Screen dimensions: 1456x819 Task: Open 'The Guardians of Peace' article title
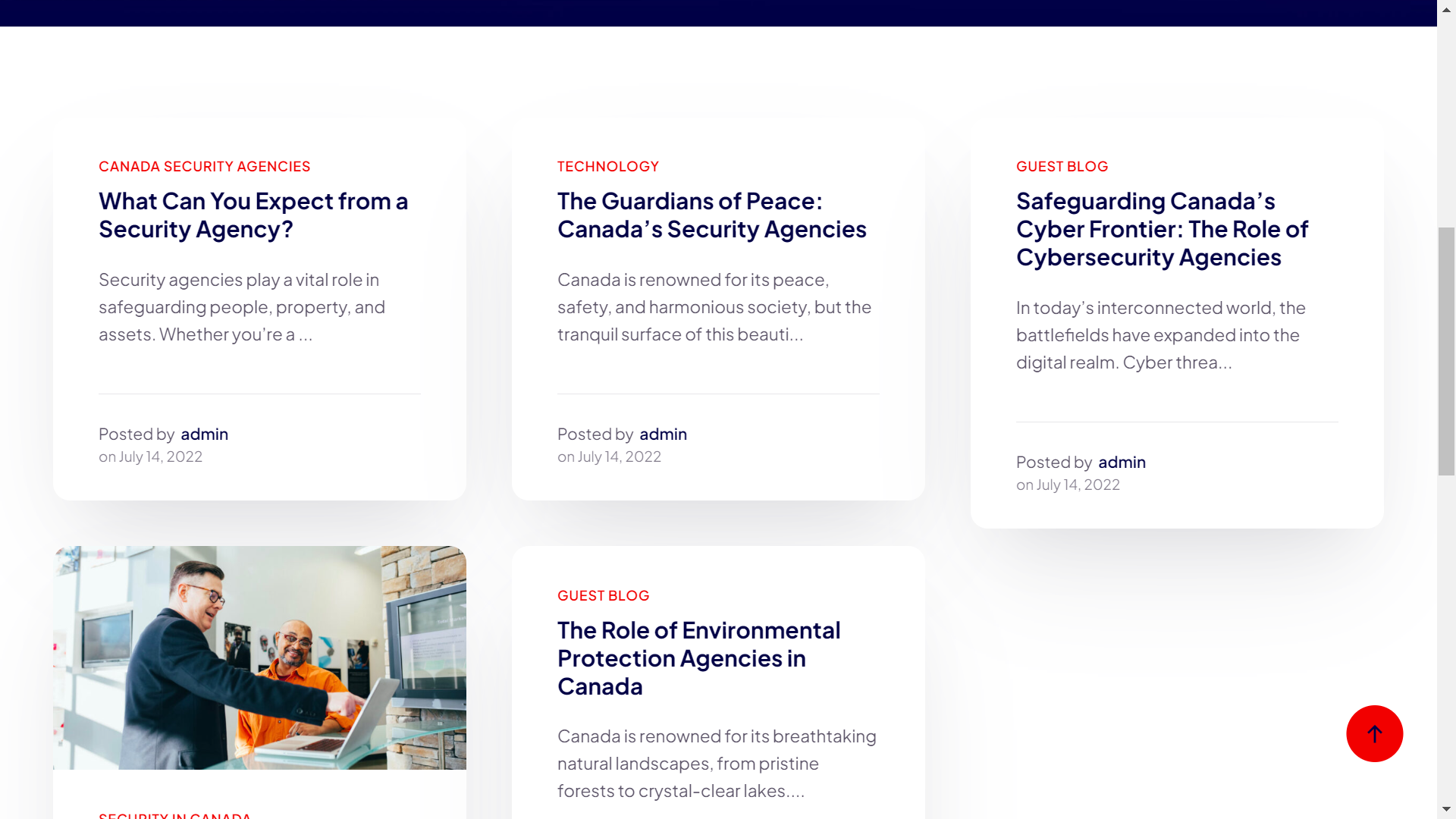pyautogui.click(x=711, y=215)
